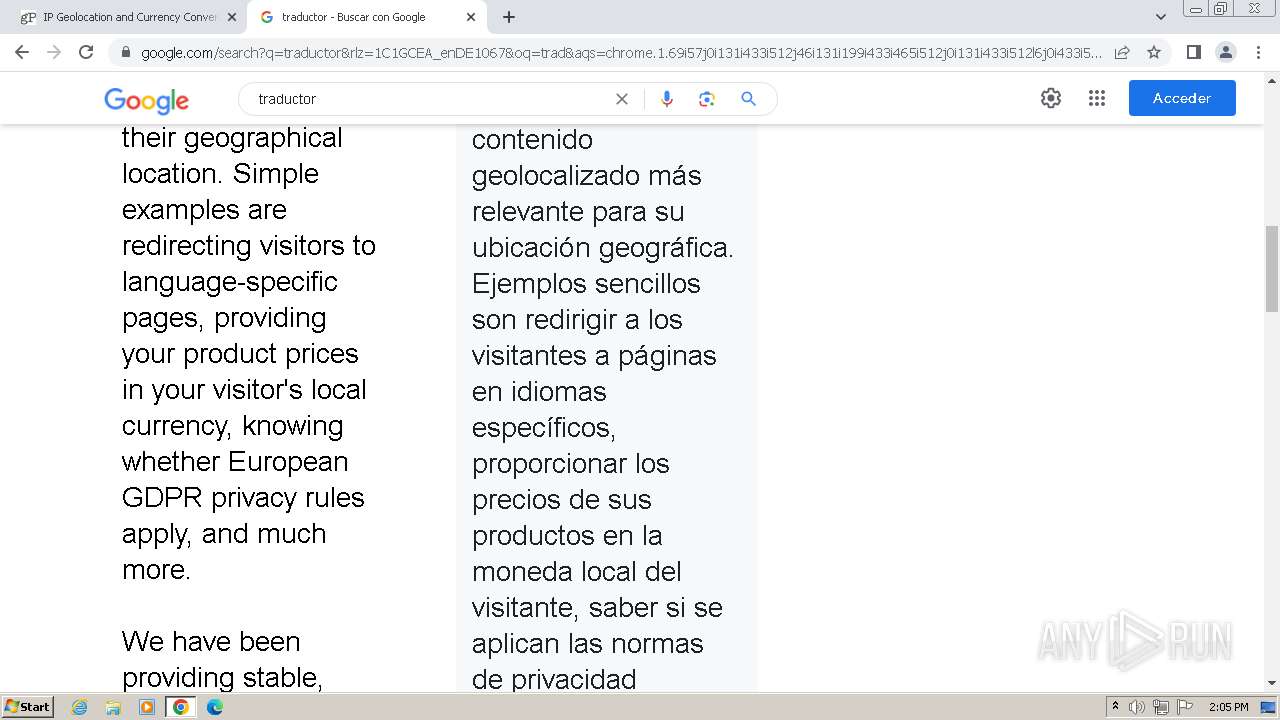Screen dimensions: 1280x720
Task: Select traductor - Buscar con Google tab
Action: click(367, 17)
